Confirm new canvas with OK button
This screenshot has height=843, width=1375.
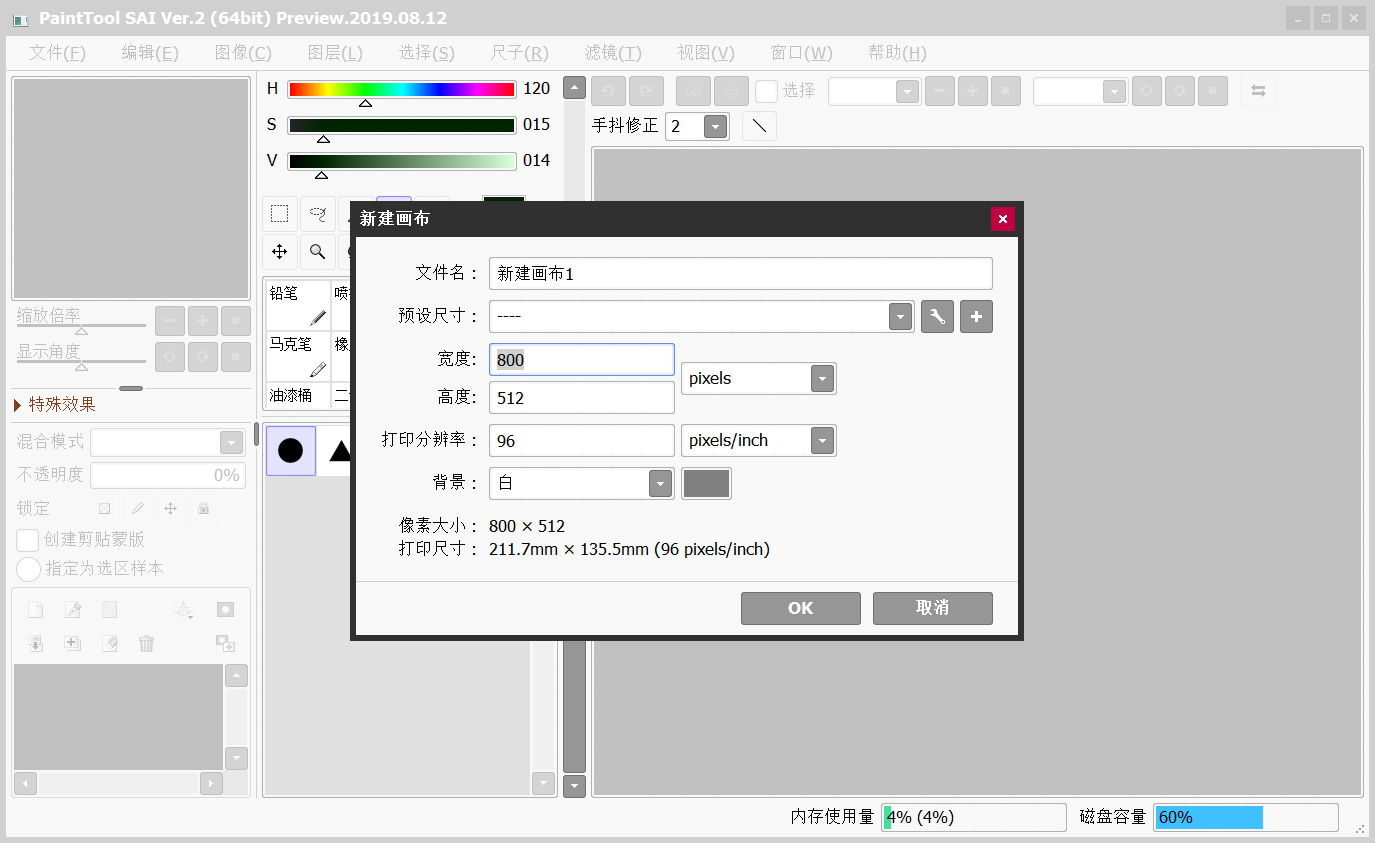coord(801,608)
